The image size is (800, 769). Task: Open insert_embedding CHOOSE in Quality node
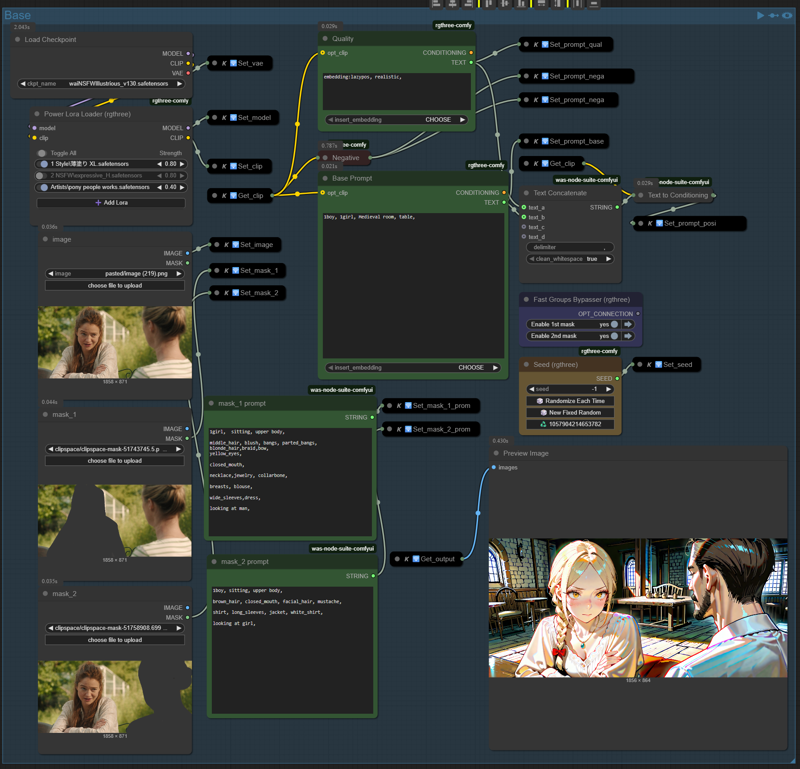click(396, 119)
